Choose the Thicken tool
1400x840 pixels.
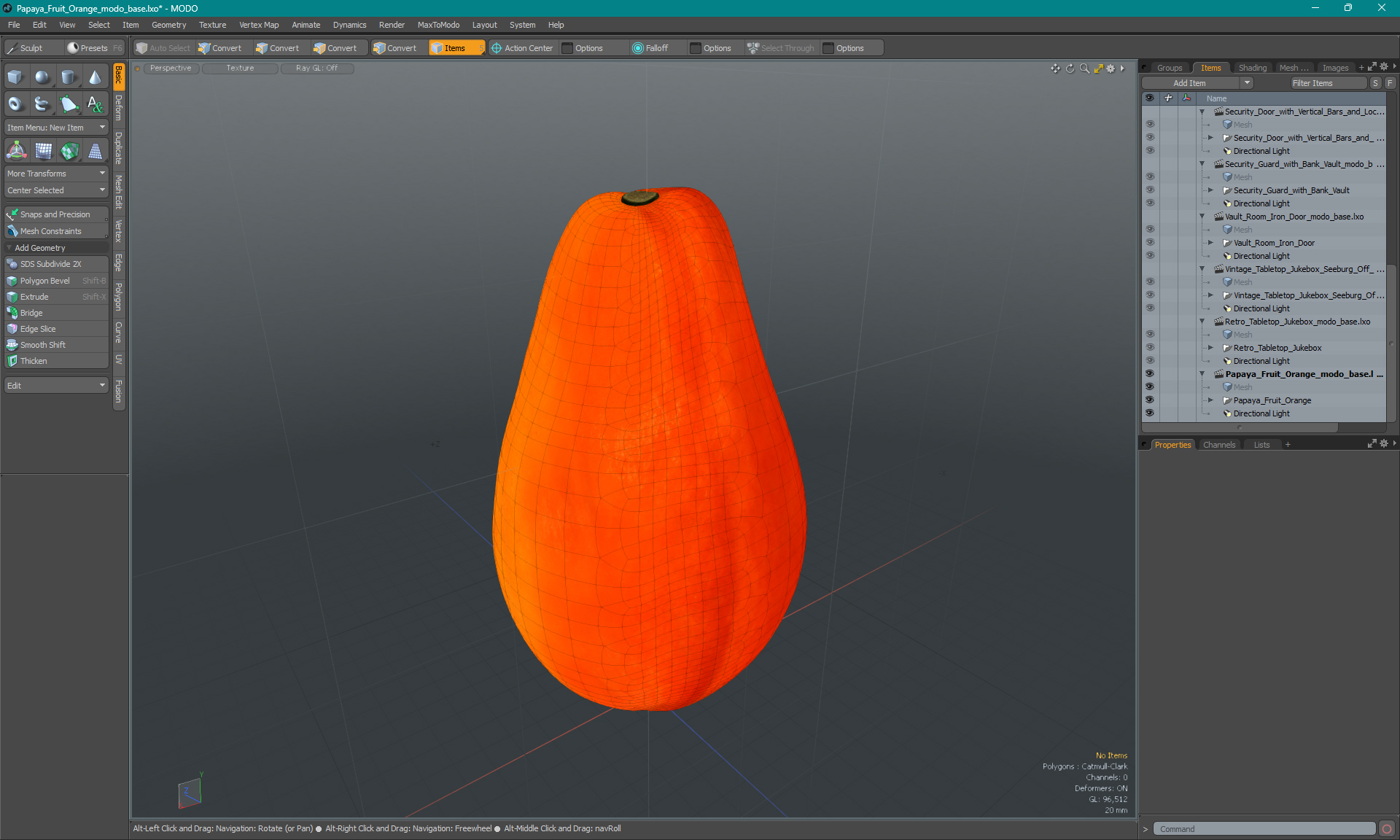[56, 361]
